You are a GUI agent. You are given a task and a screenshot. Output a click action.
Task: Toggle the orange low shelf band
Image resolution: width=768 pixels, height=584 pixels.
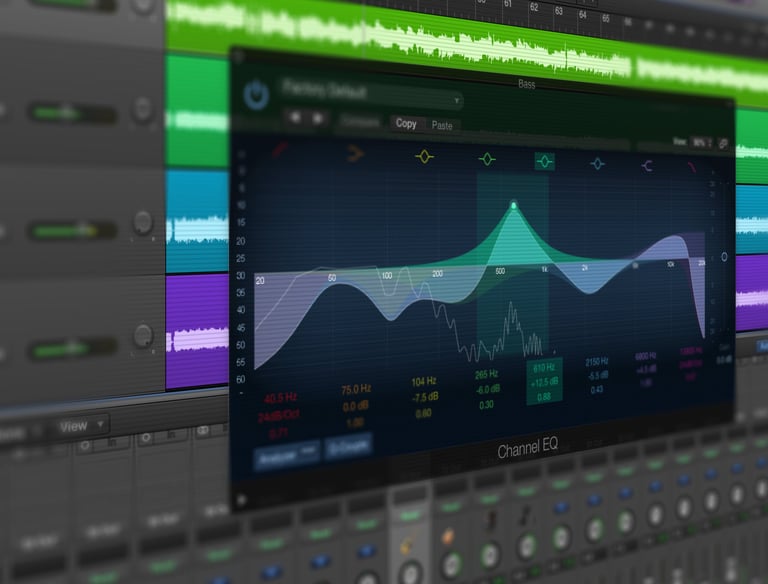(356, 153)
